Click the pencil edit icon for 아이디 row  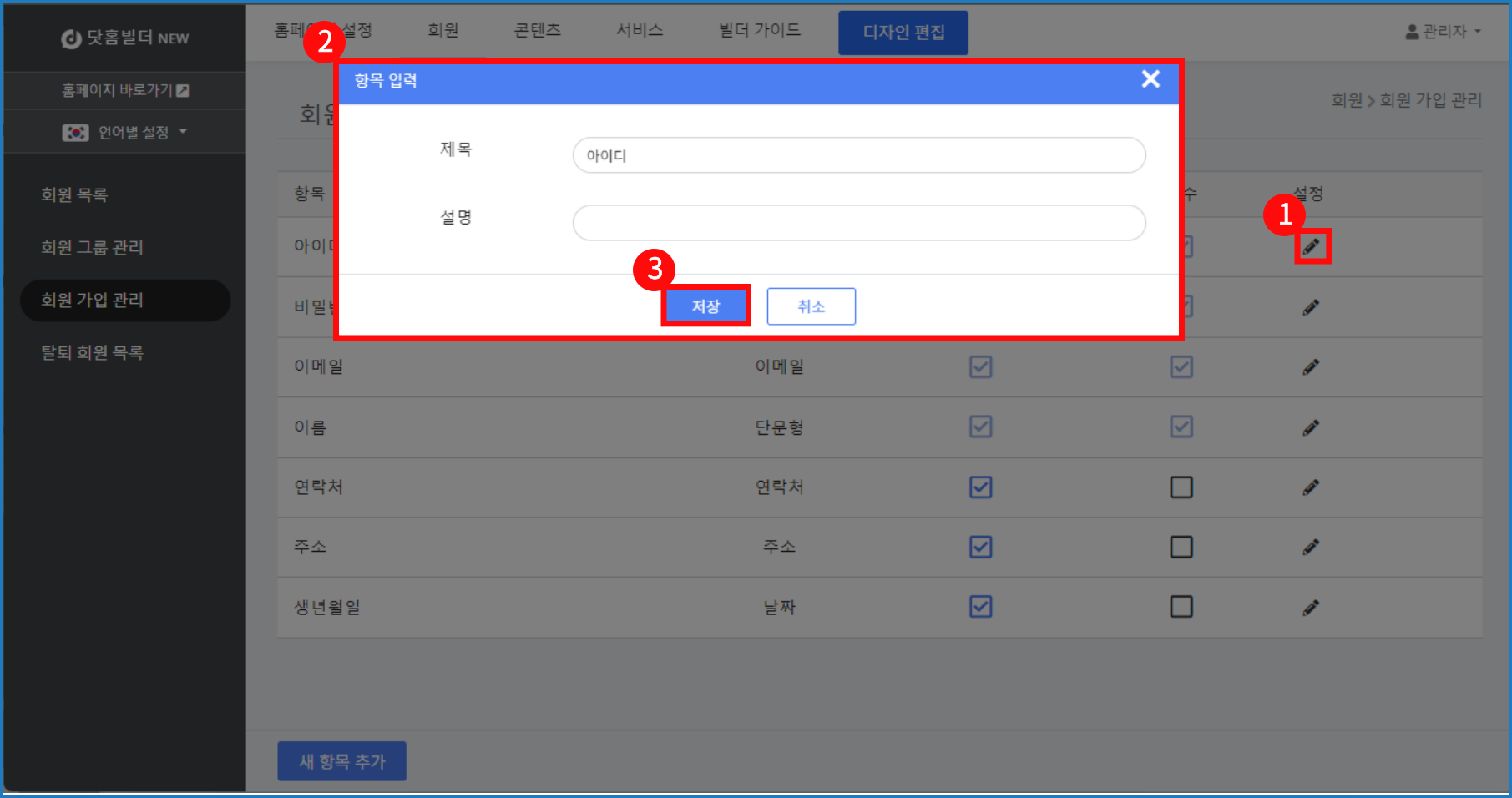[1312, 247]
